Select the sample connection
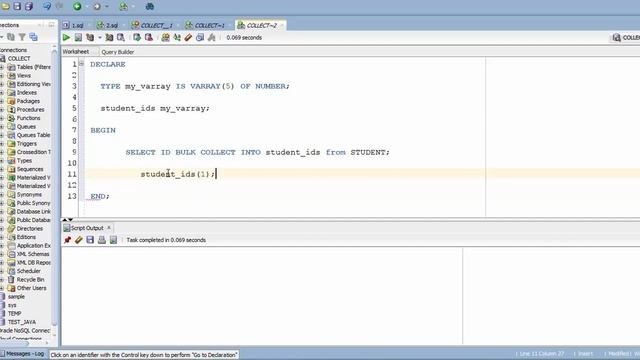Screen dimensions: 640x360 tap(16, 297)
